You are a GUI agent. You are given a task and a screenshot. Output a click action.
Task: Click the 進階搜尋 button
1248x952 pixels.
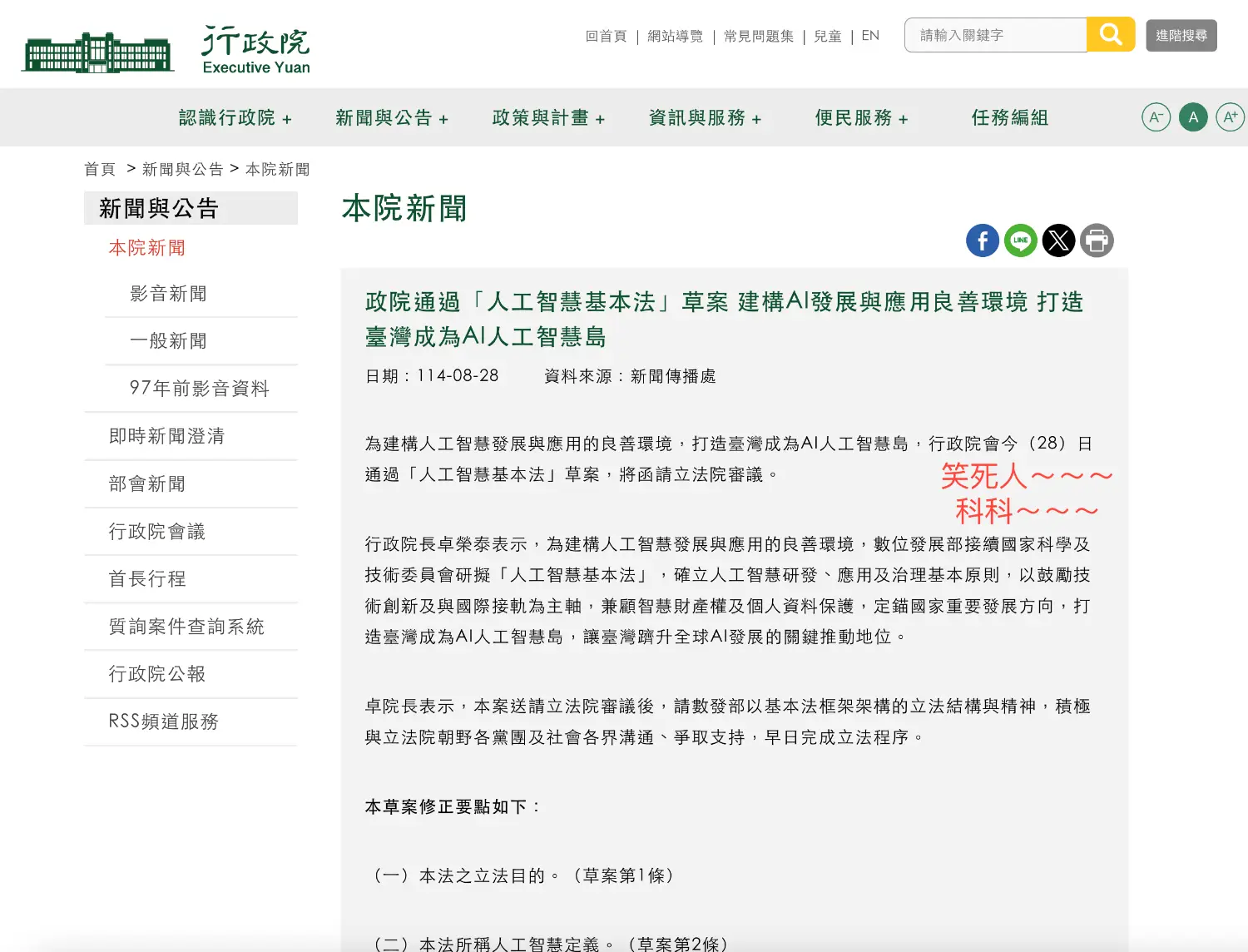[1181, 36]
